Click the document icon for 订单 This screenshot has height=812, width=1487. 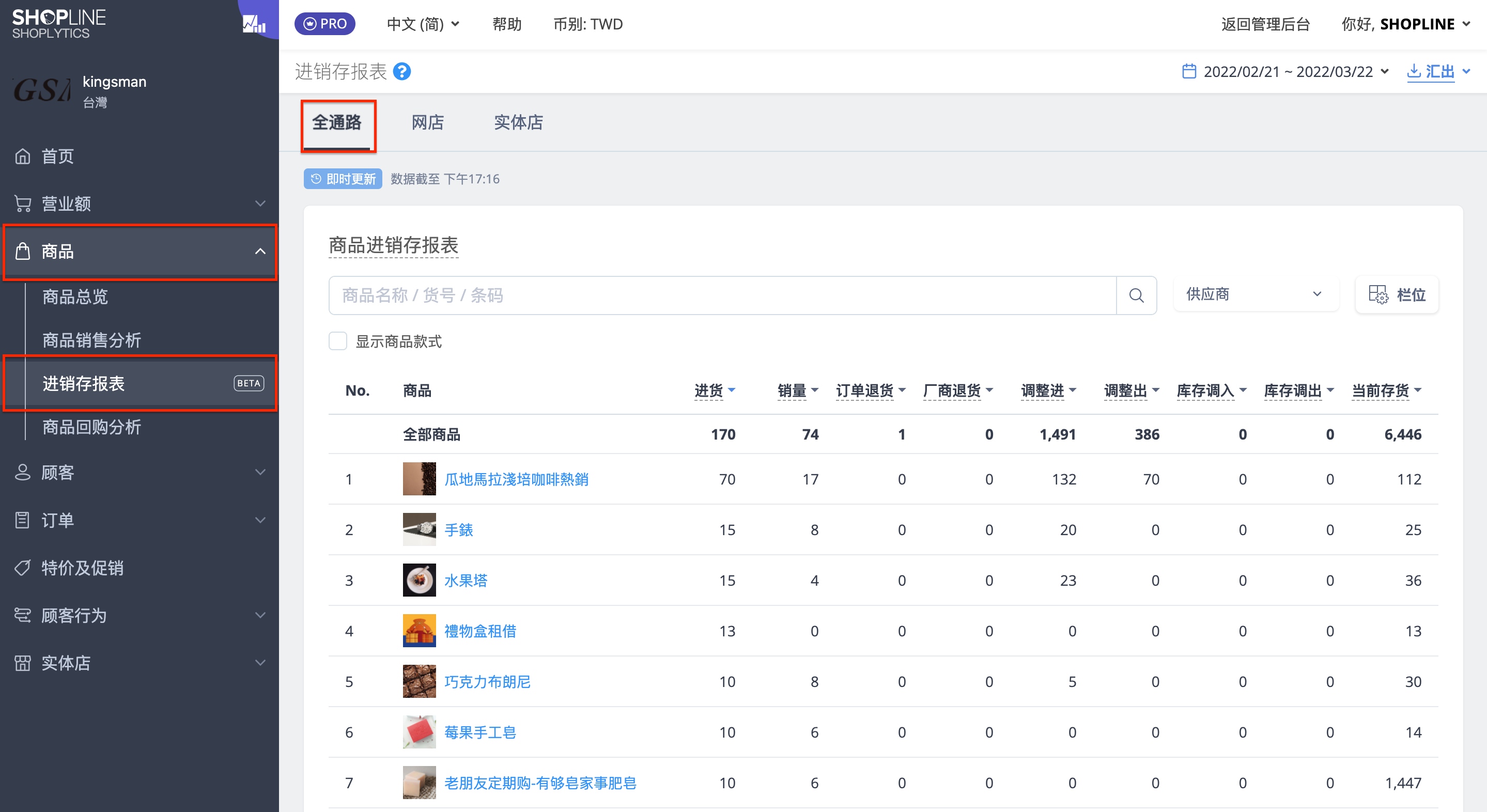point(23,520)
